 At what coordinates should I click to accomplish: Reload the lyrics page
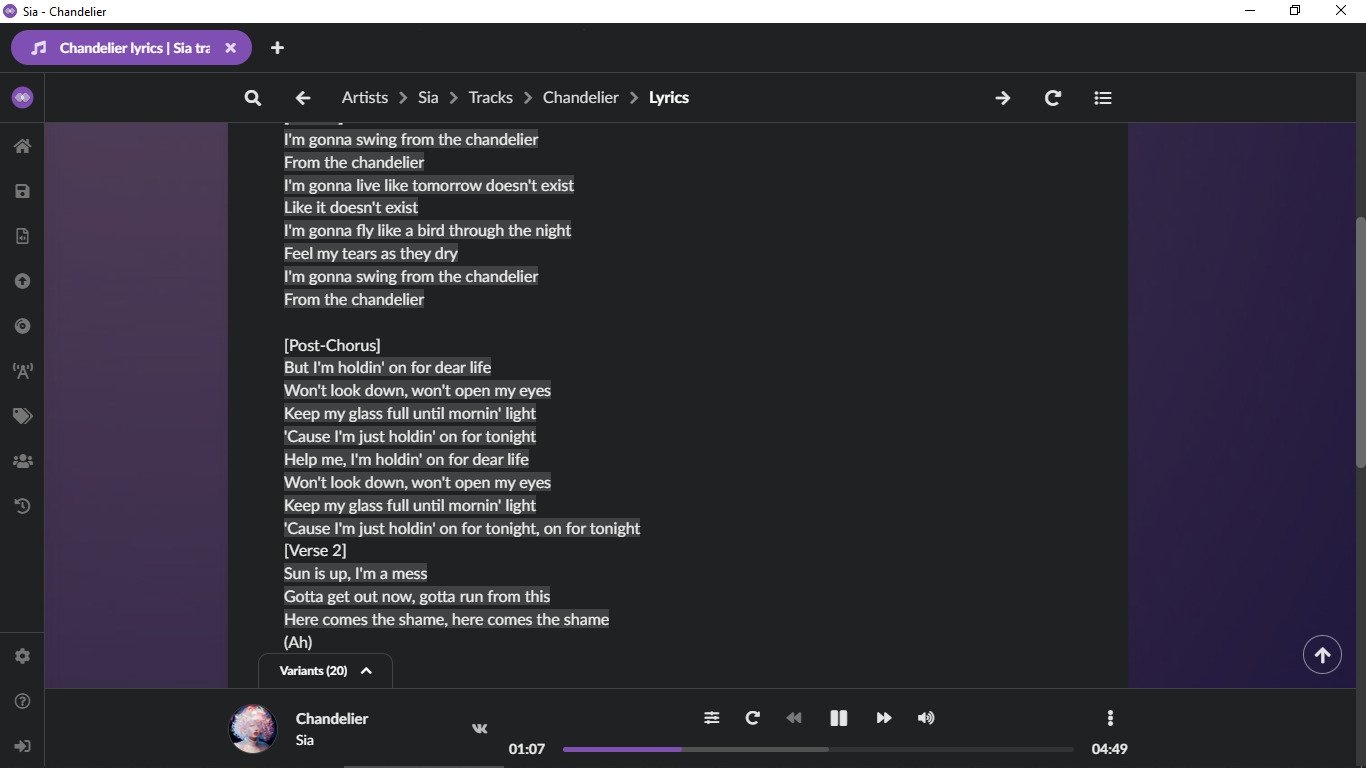pyautogui.click(x=1053, y=98)
